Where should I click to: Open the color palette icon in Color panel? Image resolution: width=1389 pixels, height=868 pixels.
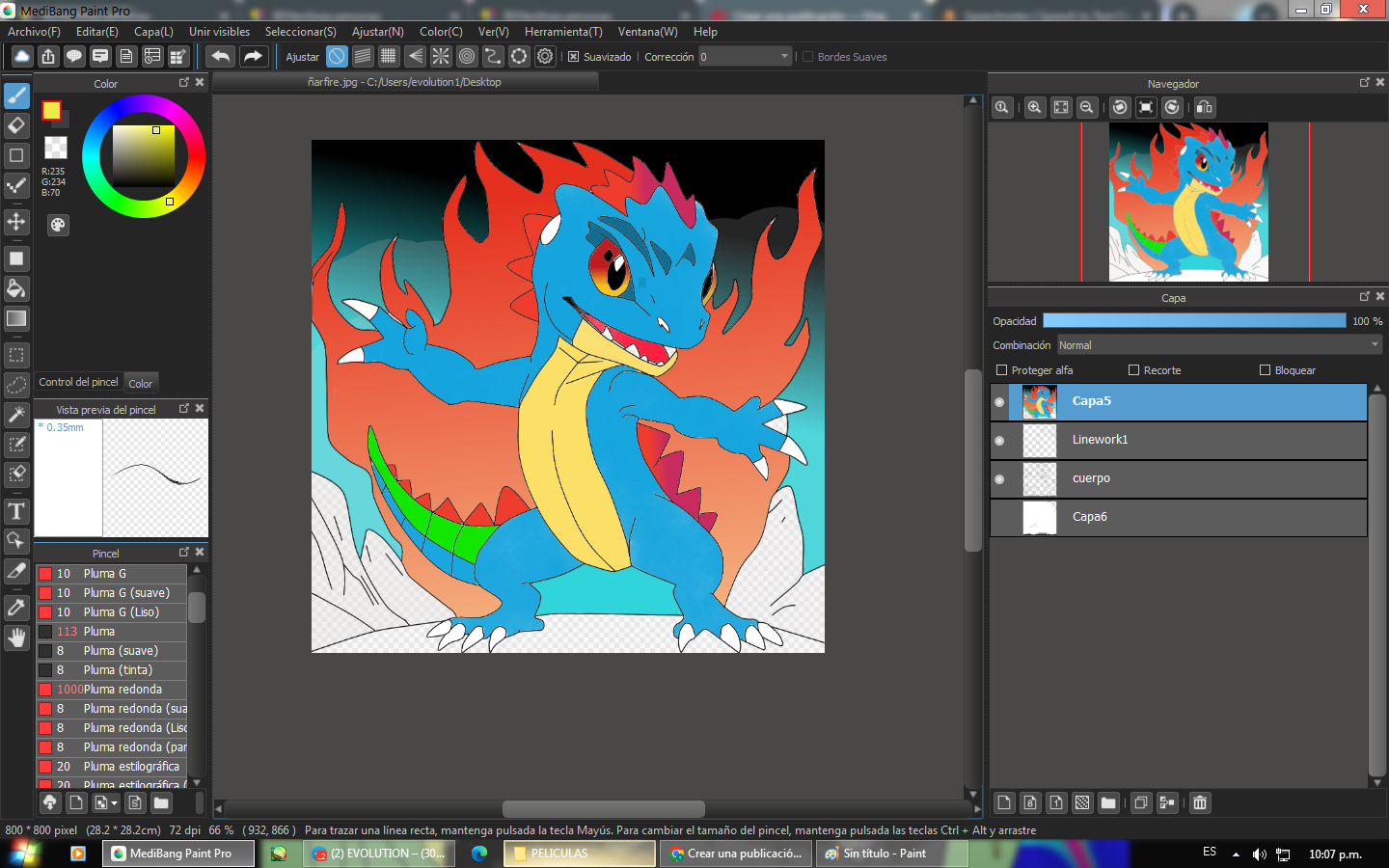click(58, 225)
